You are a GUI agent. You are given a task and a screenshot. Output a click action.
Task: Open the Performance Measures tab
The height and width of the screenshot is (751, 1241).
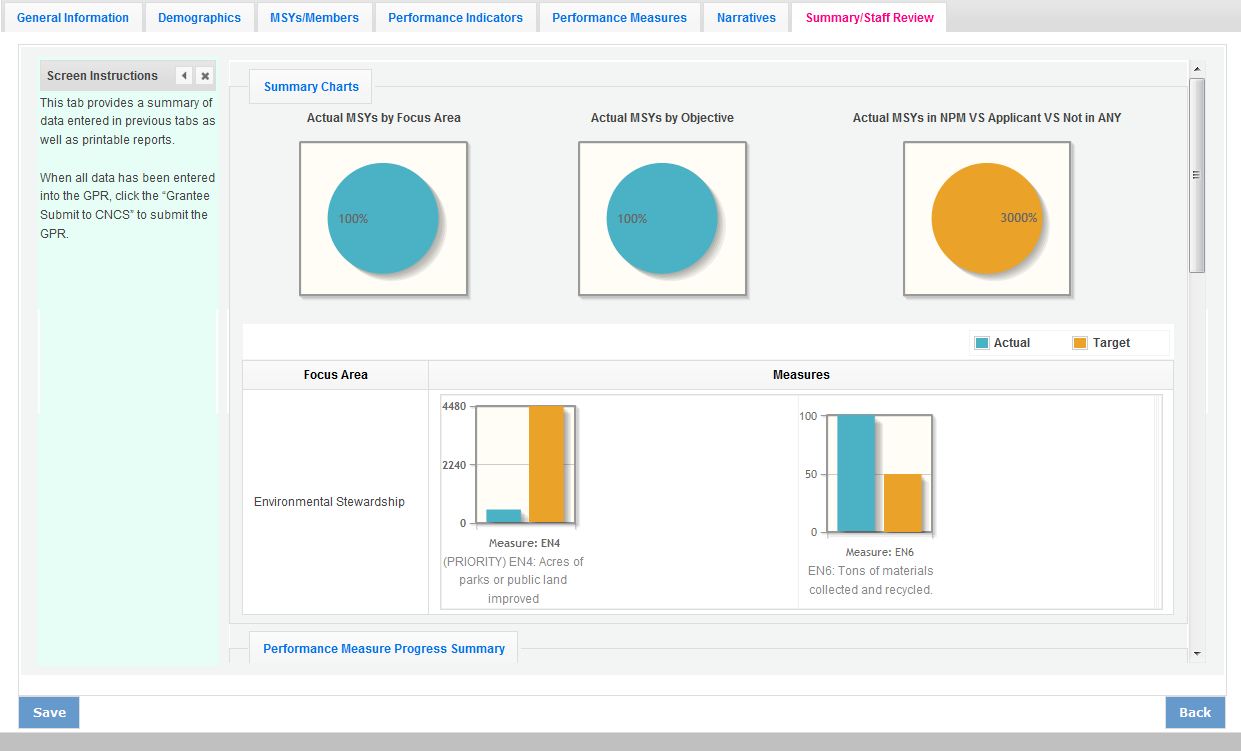[x=619, y=17]
